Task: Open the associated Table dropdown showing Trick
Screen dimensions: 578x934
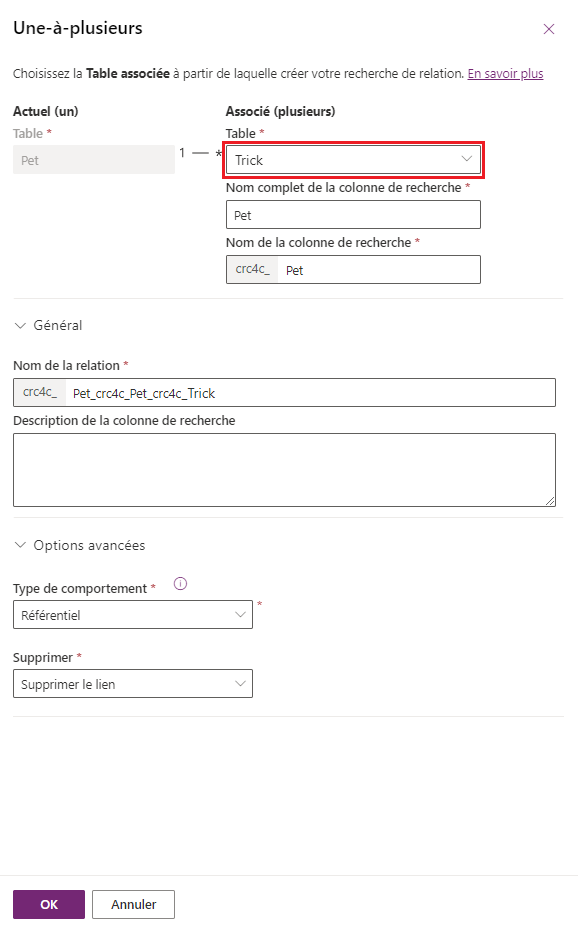Action: point(353,160)
